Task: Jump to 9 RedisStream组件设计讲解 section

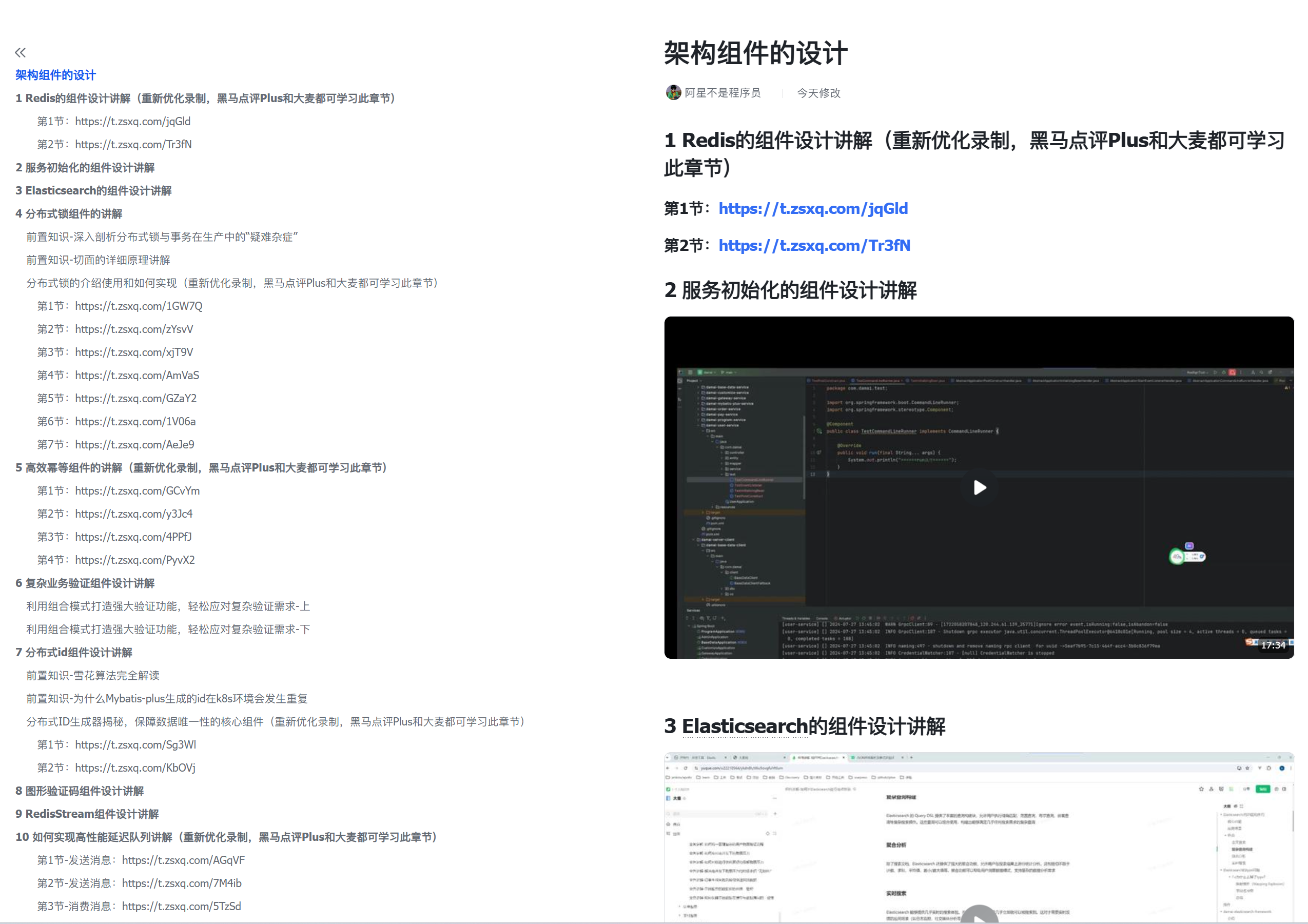Action: (x=87, y=814)
